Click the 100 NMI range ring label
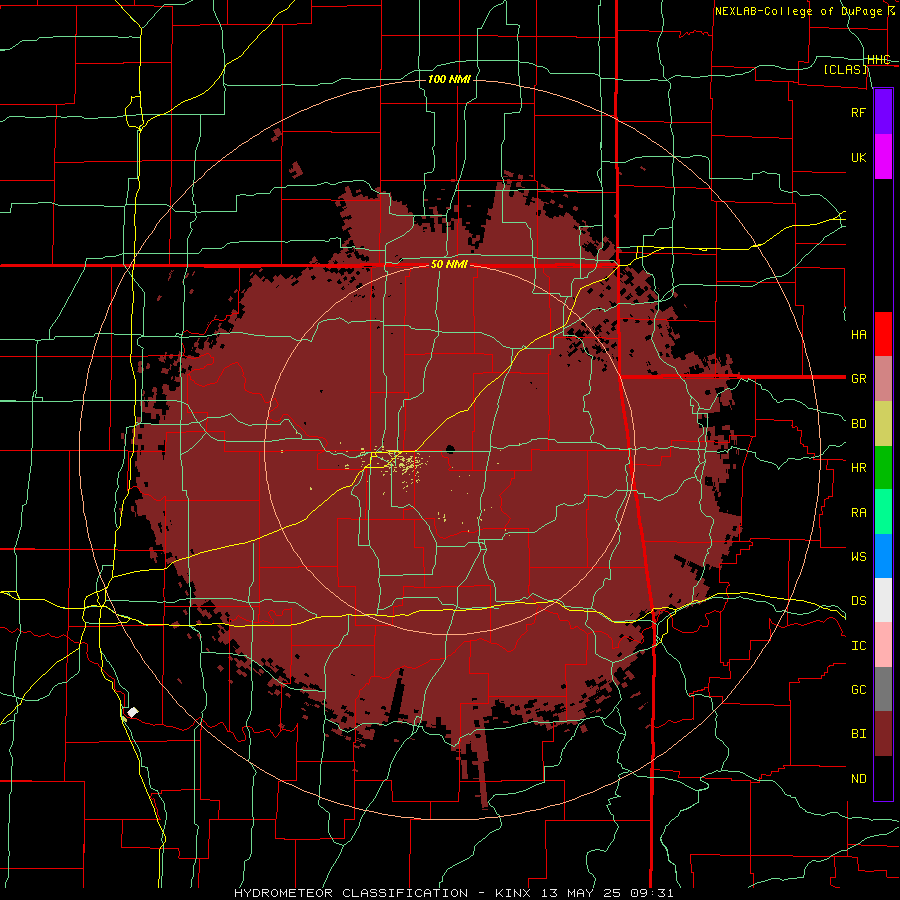Viewport: 900px width, 900px height. tap(449, 79)
